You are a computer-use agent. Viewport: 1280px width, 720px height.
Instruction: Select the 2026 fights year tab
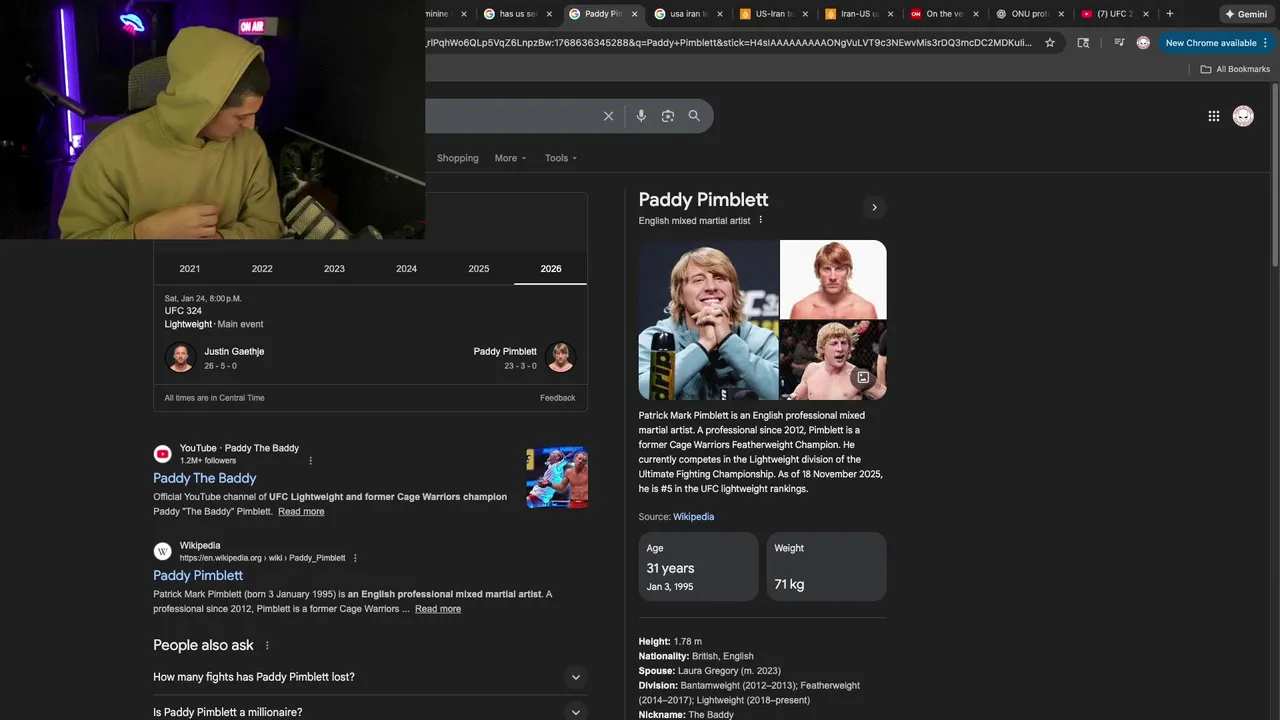pyautogui.click(x=551, y=268)
